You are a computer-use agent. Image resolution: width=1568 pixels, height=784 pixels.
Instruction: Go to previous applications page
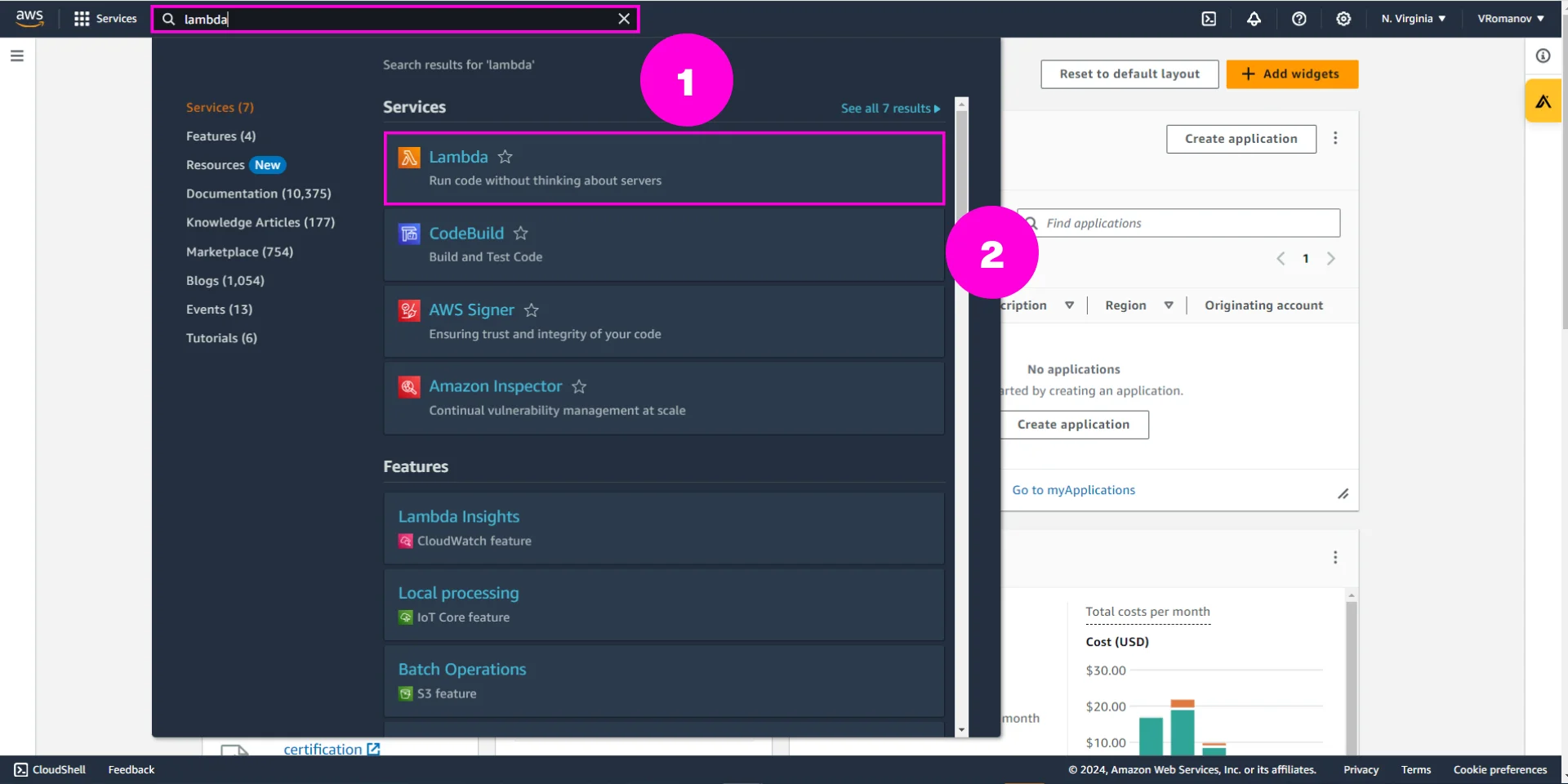coord(1281,259)
